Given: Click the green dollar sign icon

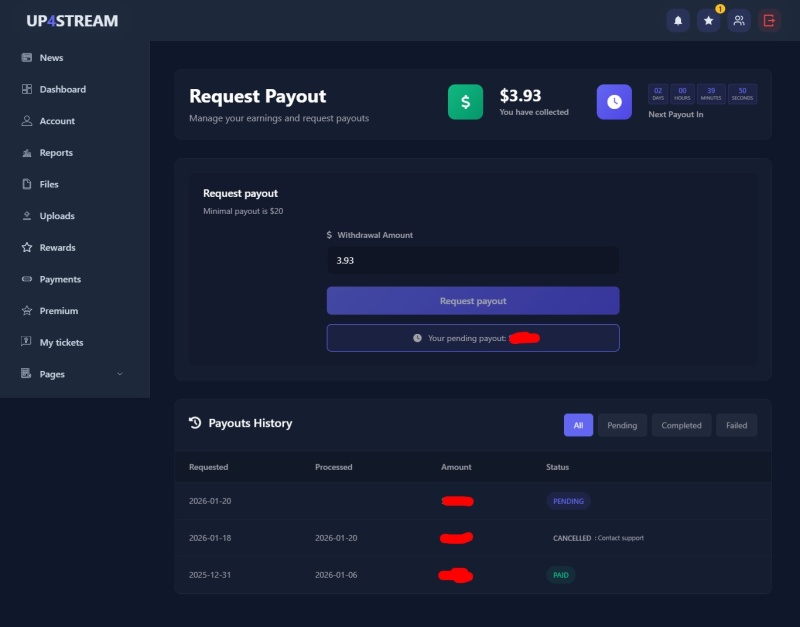Looking at the screenshot, I should click(x=465, y=102).
